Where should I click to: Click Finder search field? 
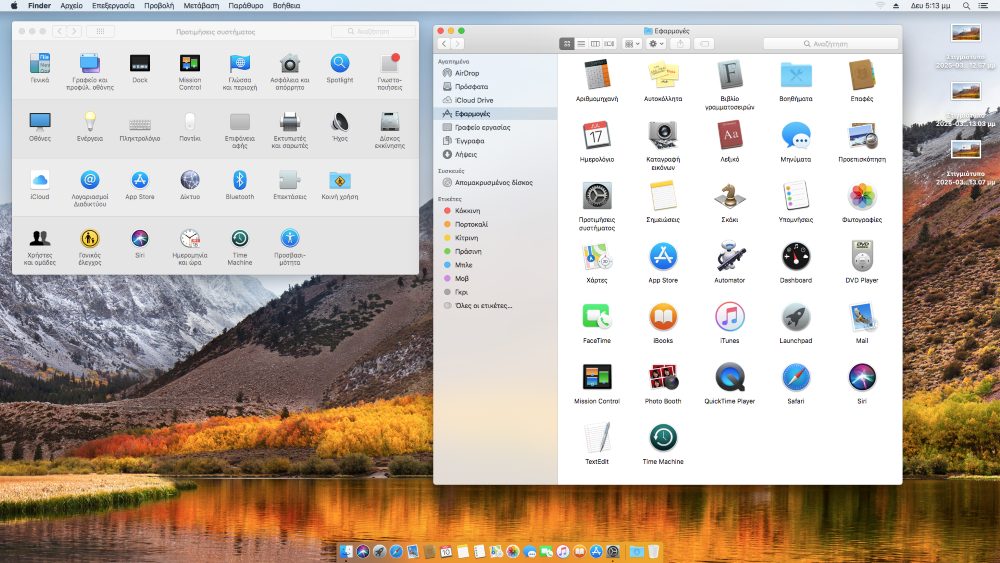pyautogui.click(x=830, y=44)
